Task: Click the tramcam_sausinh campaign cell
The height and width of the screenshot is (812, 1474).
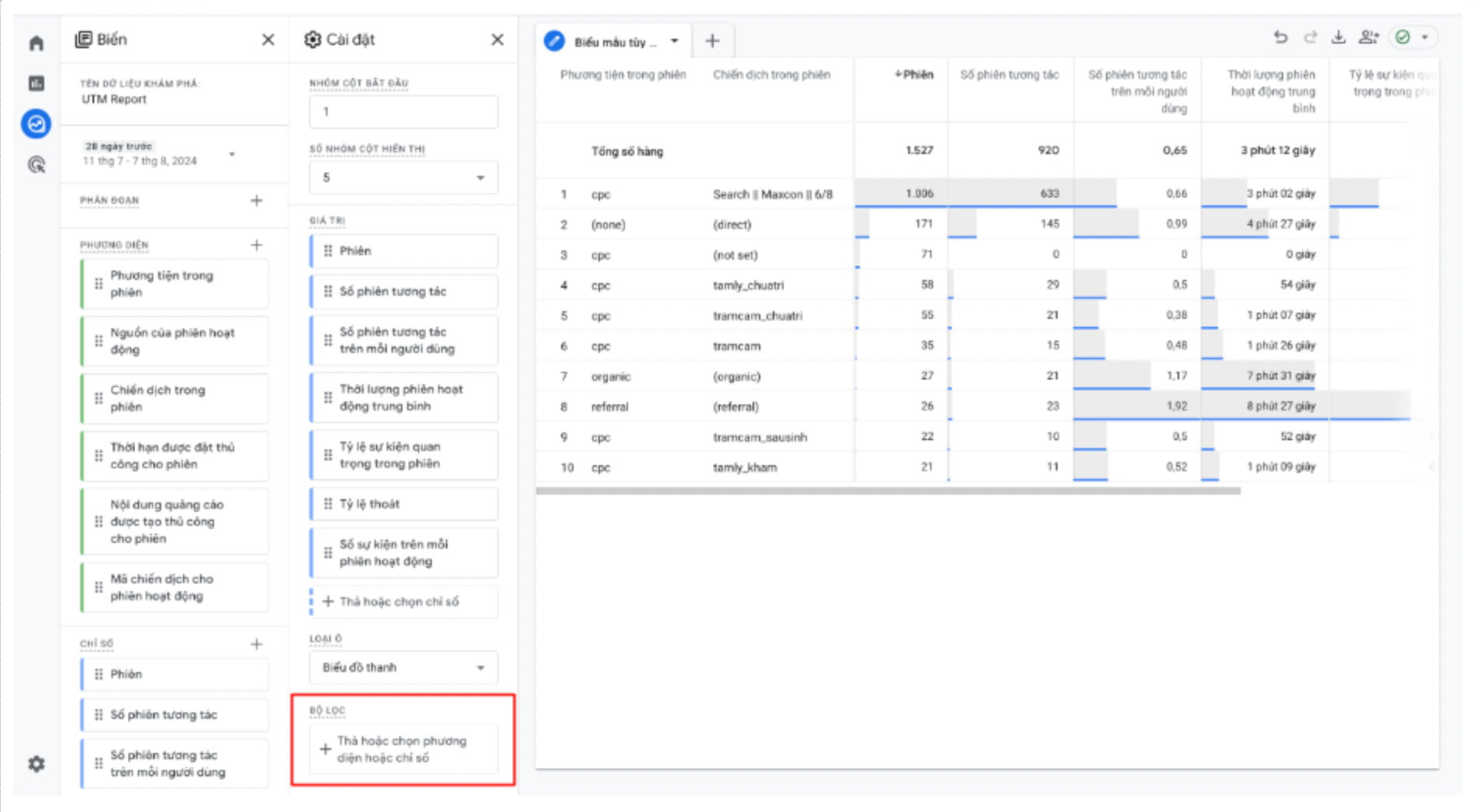Action: [760, 437]
